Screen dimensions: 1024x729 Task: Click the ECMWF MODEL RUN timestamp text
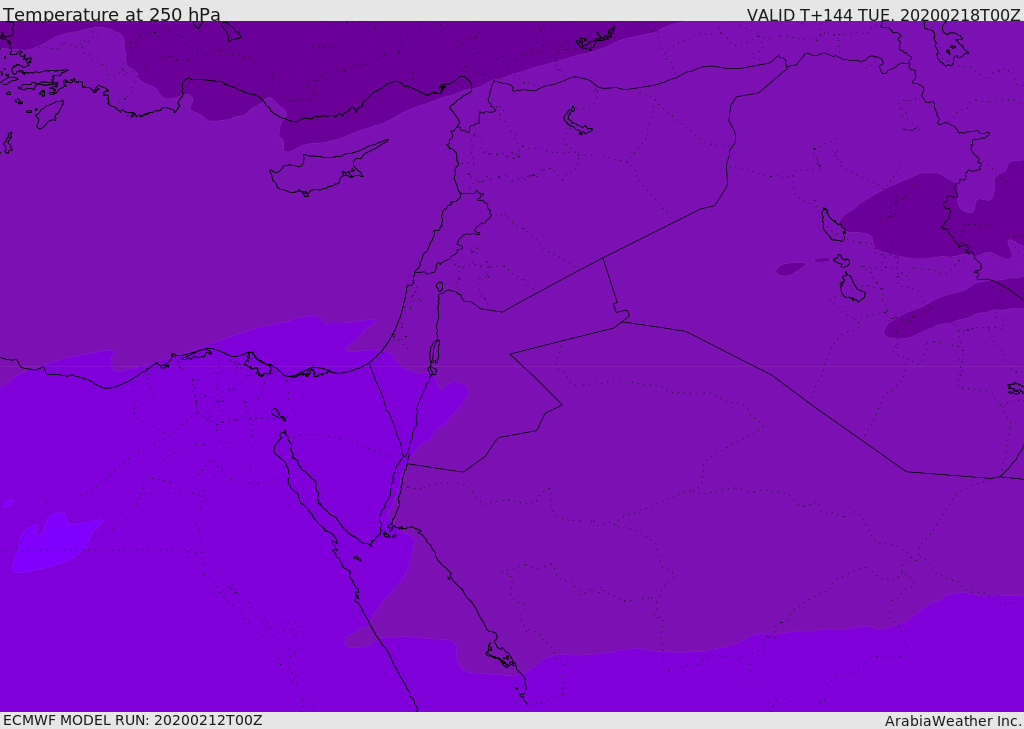133,720
